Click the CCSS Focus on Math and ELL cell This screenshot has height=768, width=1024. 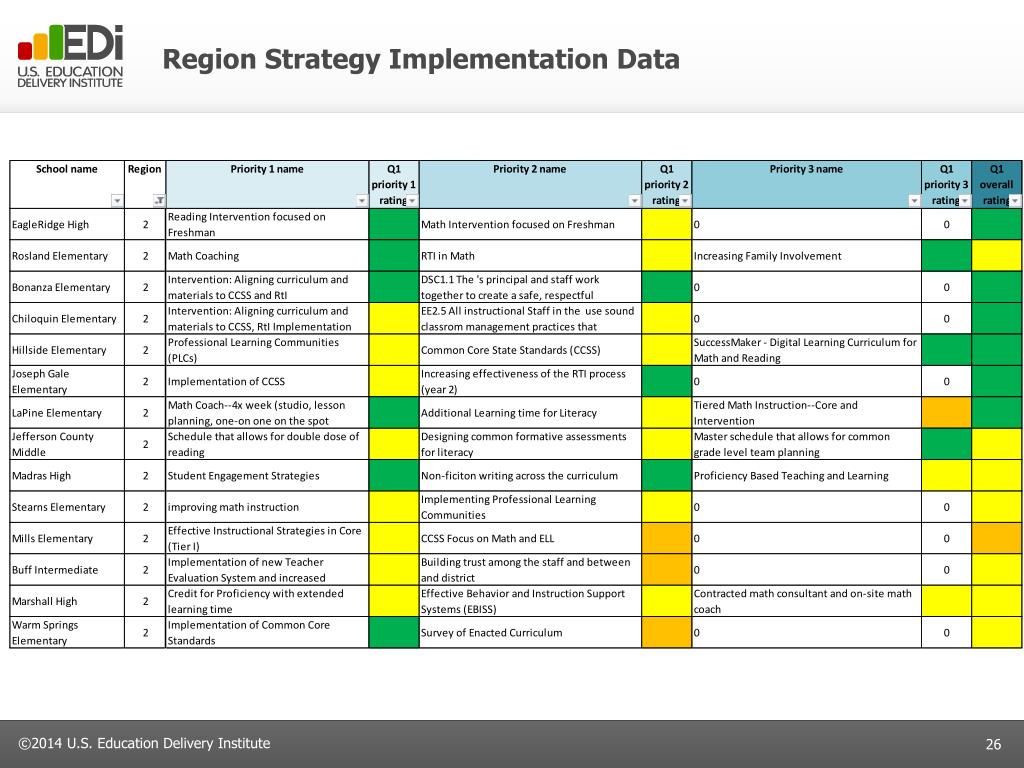(530, 537)
